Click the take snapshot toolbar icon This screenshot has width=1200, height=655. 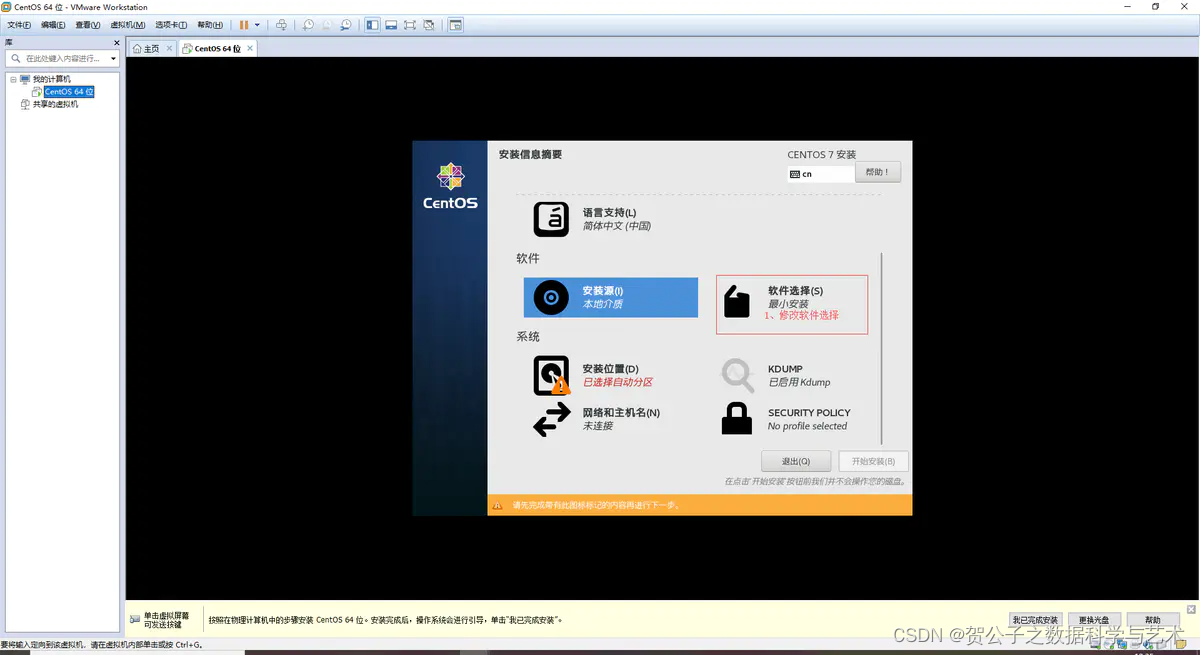(308, 25)
